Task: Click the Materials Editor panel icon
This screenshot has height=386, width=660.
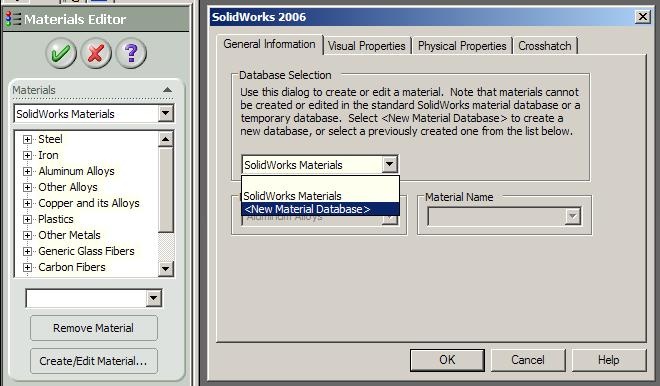Action: pos(13,19)
